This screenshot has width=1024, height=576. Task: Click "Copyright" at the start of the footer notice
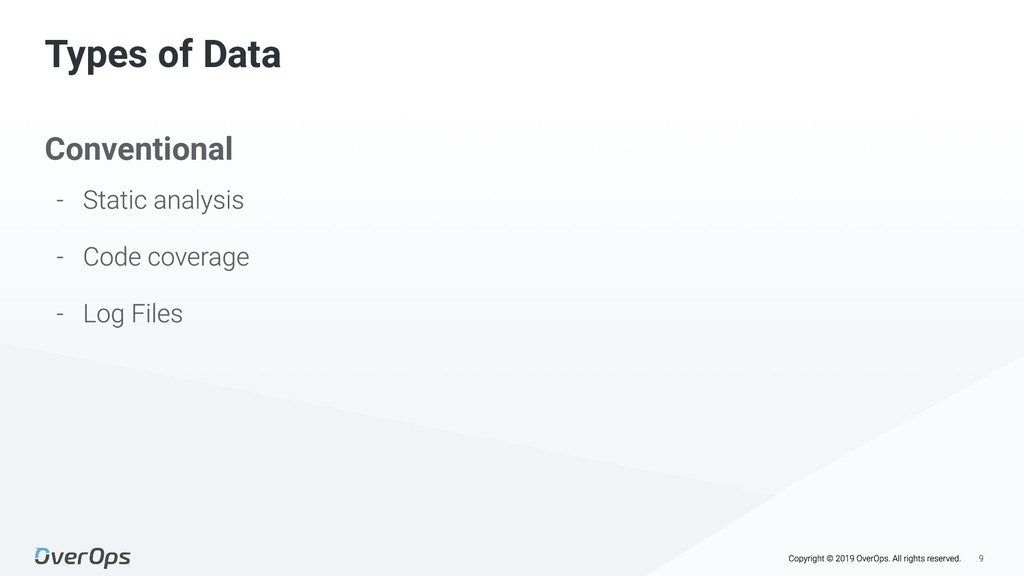tap(806, 558)
